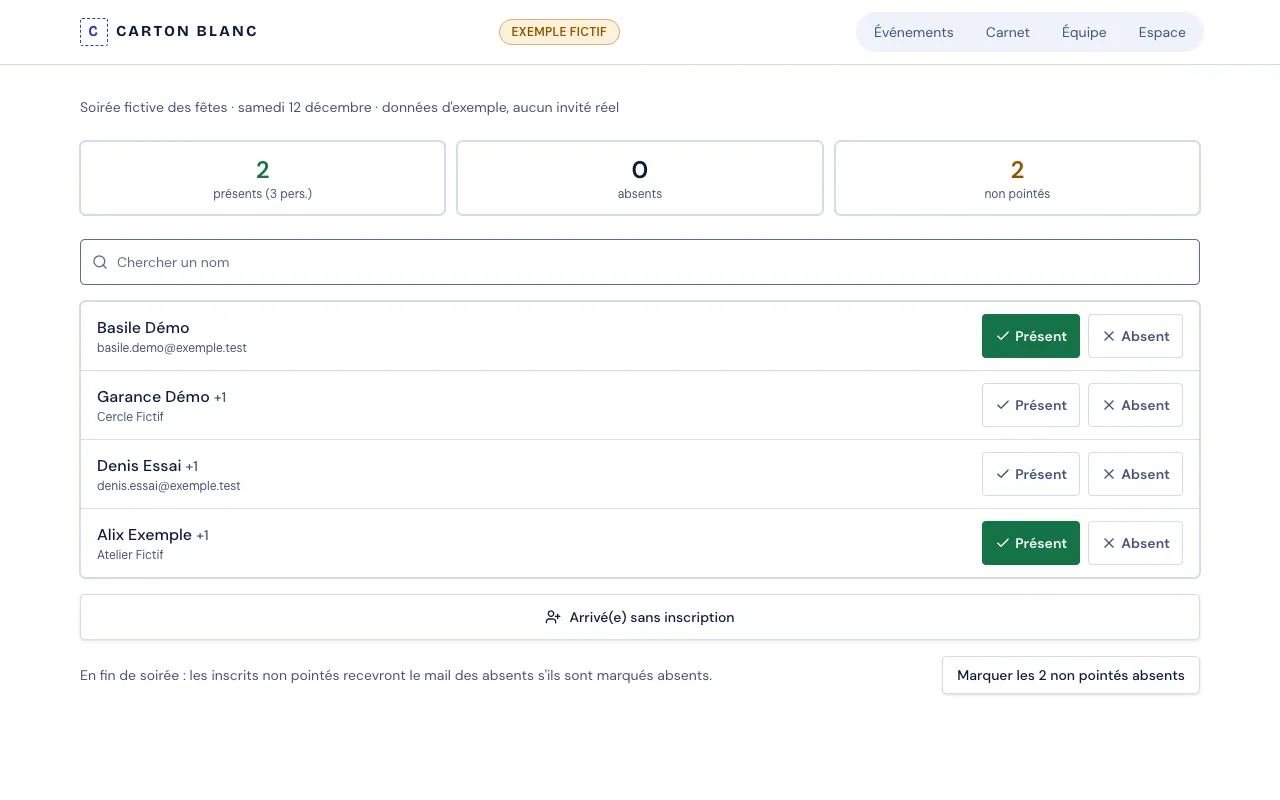The image size is (1280, 800).
Task: Click the name Garance Démo
Action: (153, 396)
